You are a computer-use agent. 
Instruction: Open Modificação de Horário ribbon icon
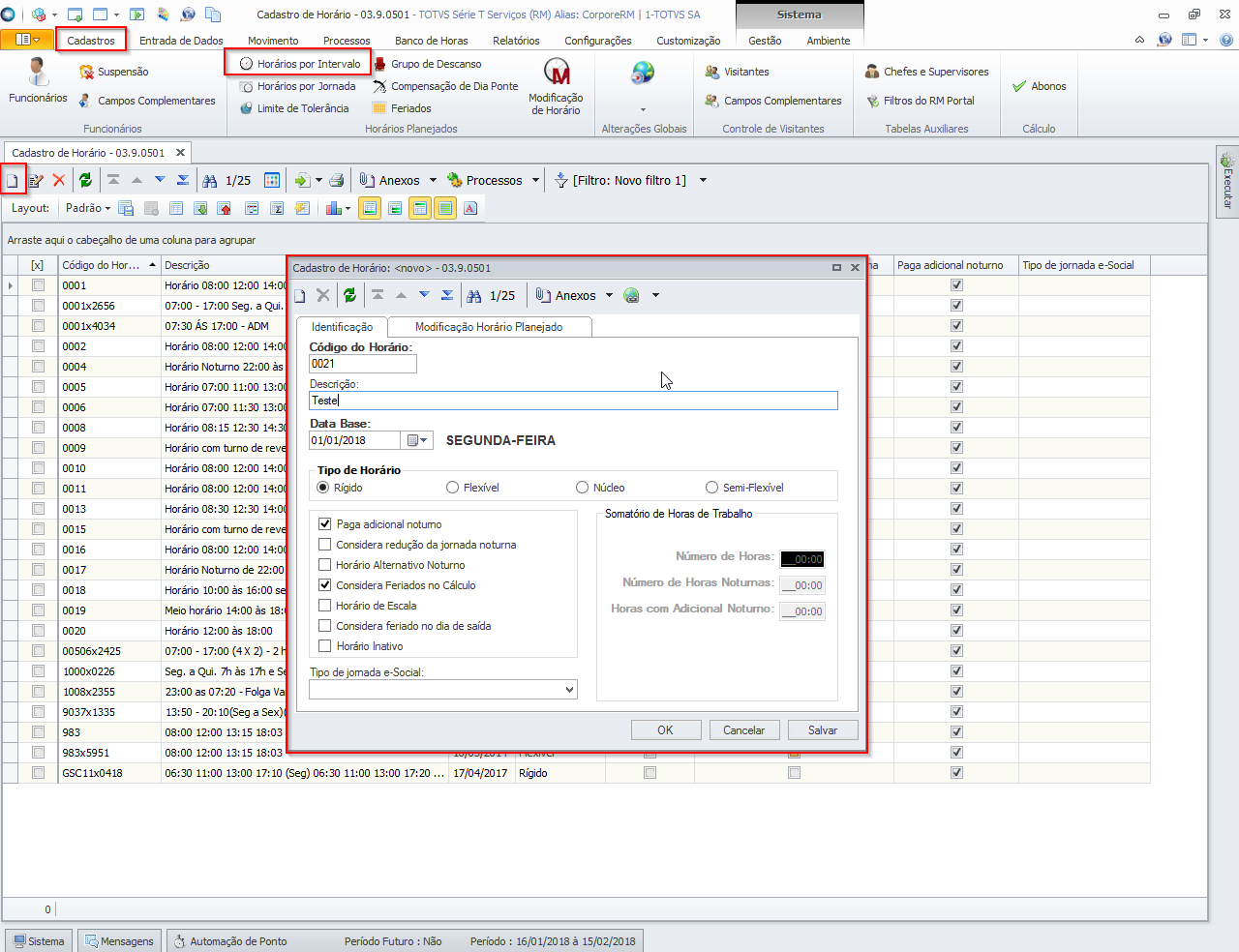pyautogui.click(x=556, y=86)
